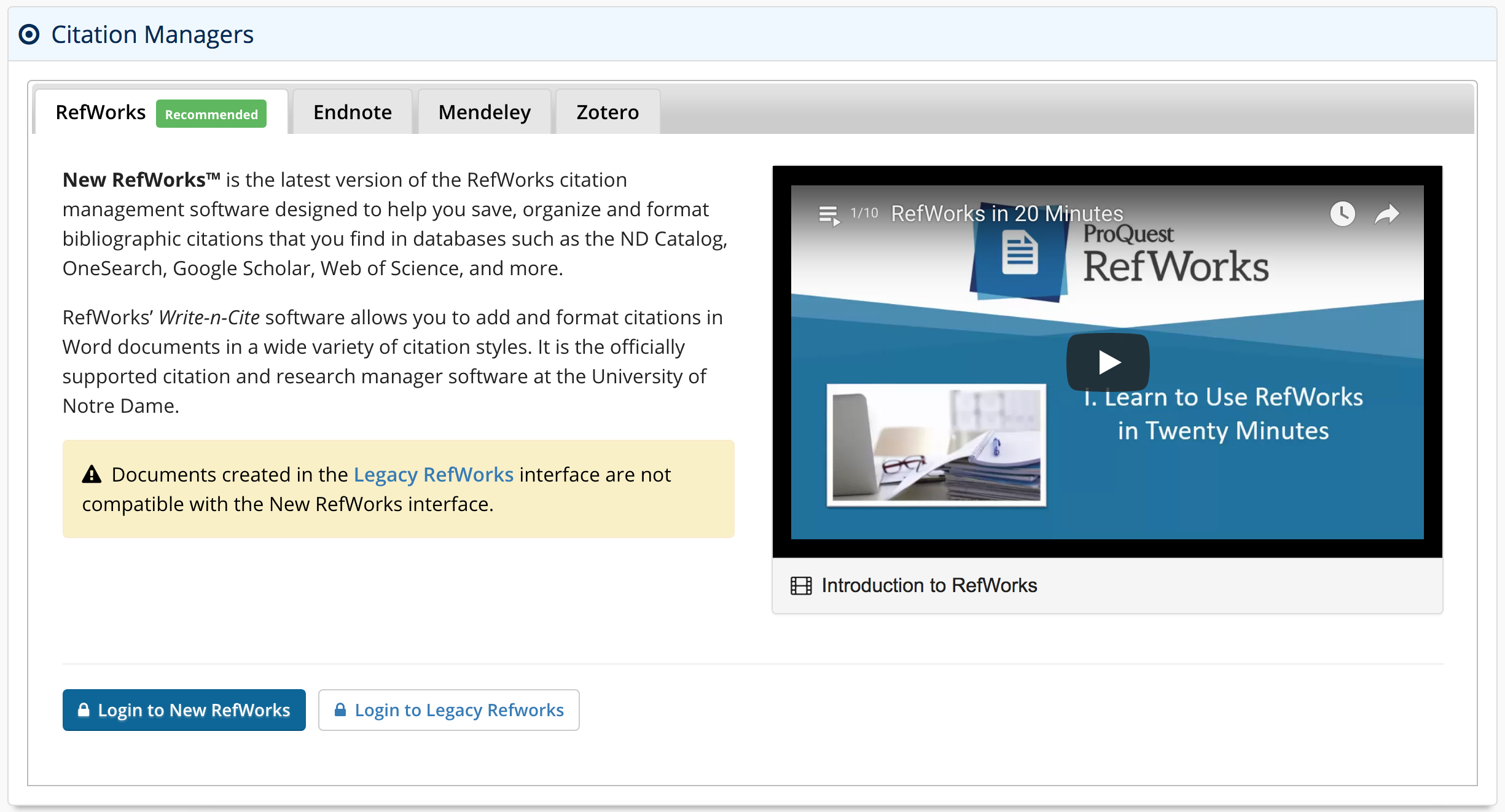The width and height of the screenshot is (1505, 812).
Task: Click the Citation Managers circle icon
Action: point(29,34)
